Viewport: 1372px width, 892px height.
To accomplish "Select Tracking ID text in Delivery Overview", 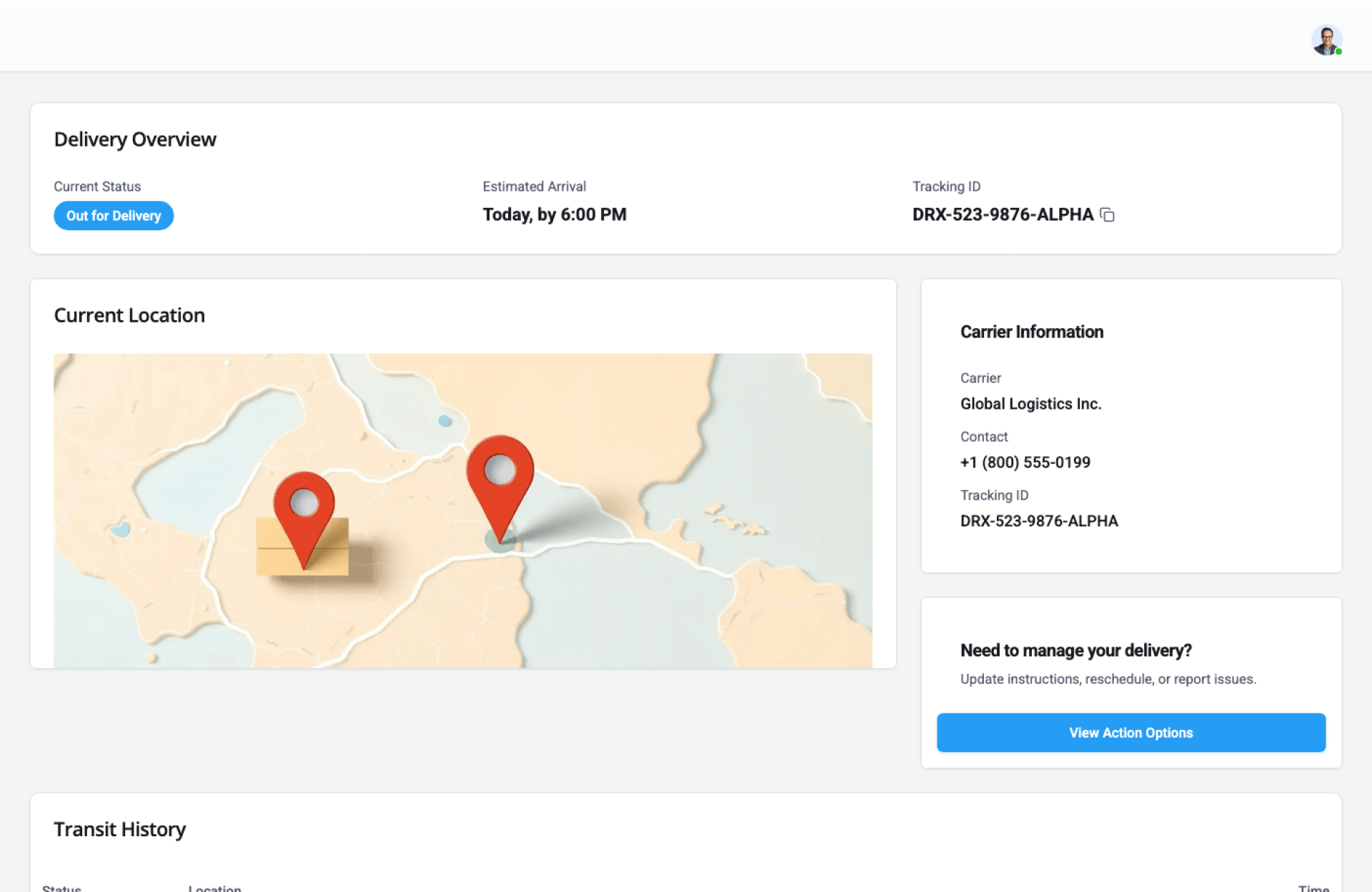I will point(1002,215).
